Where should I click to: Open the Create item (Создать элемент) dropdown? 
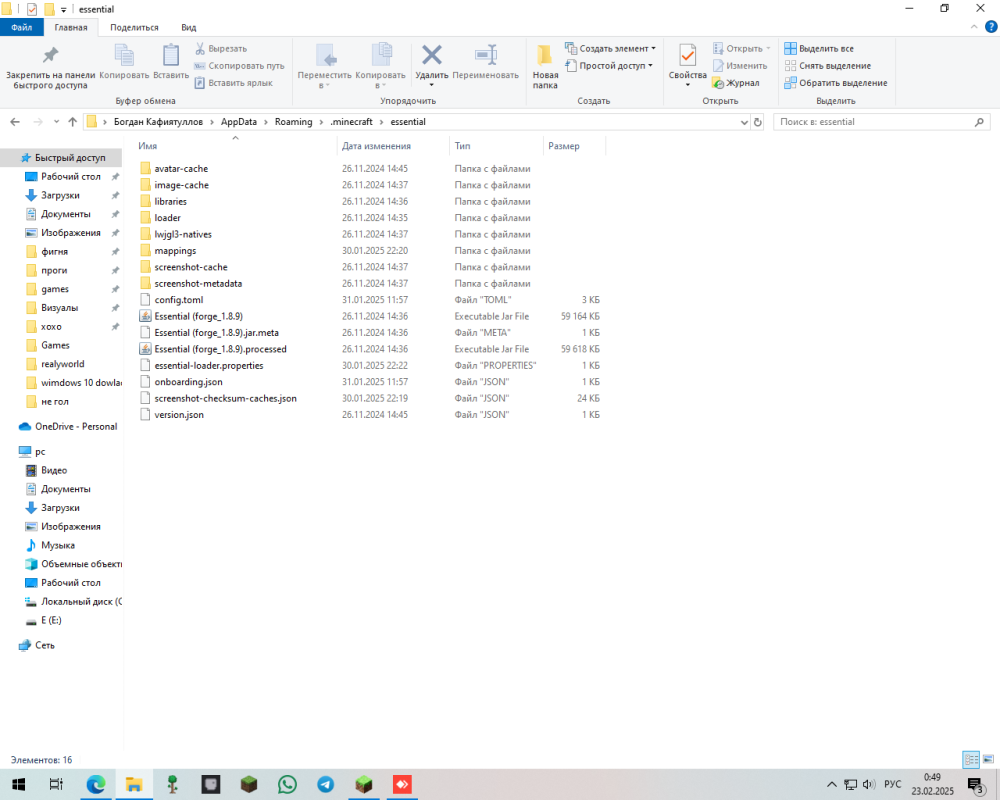pyautogui.click(x=610, y=48)
